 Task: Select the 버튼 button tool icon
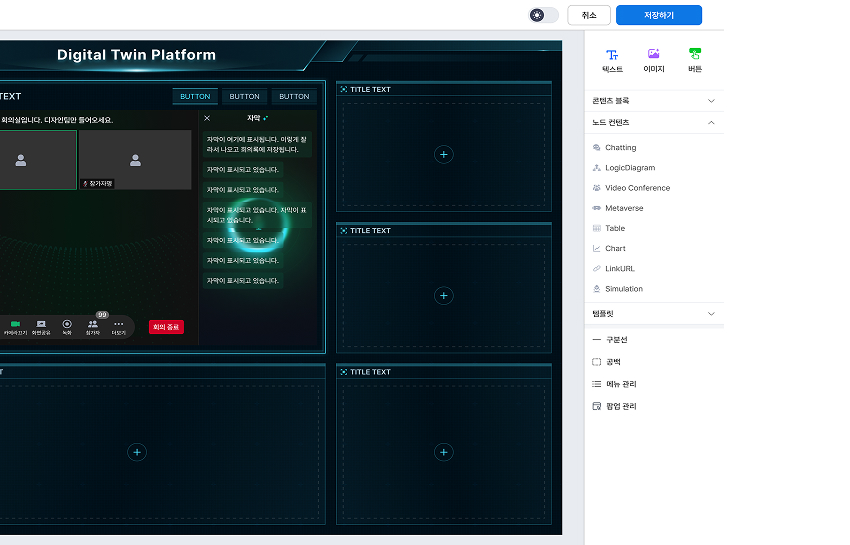tap(695, 55)
